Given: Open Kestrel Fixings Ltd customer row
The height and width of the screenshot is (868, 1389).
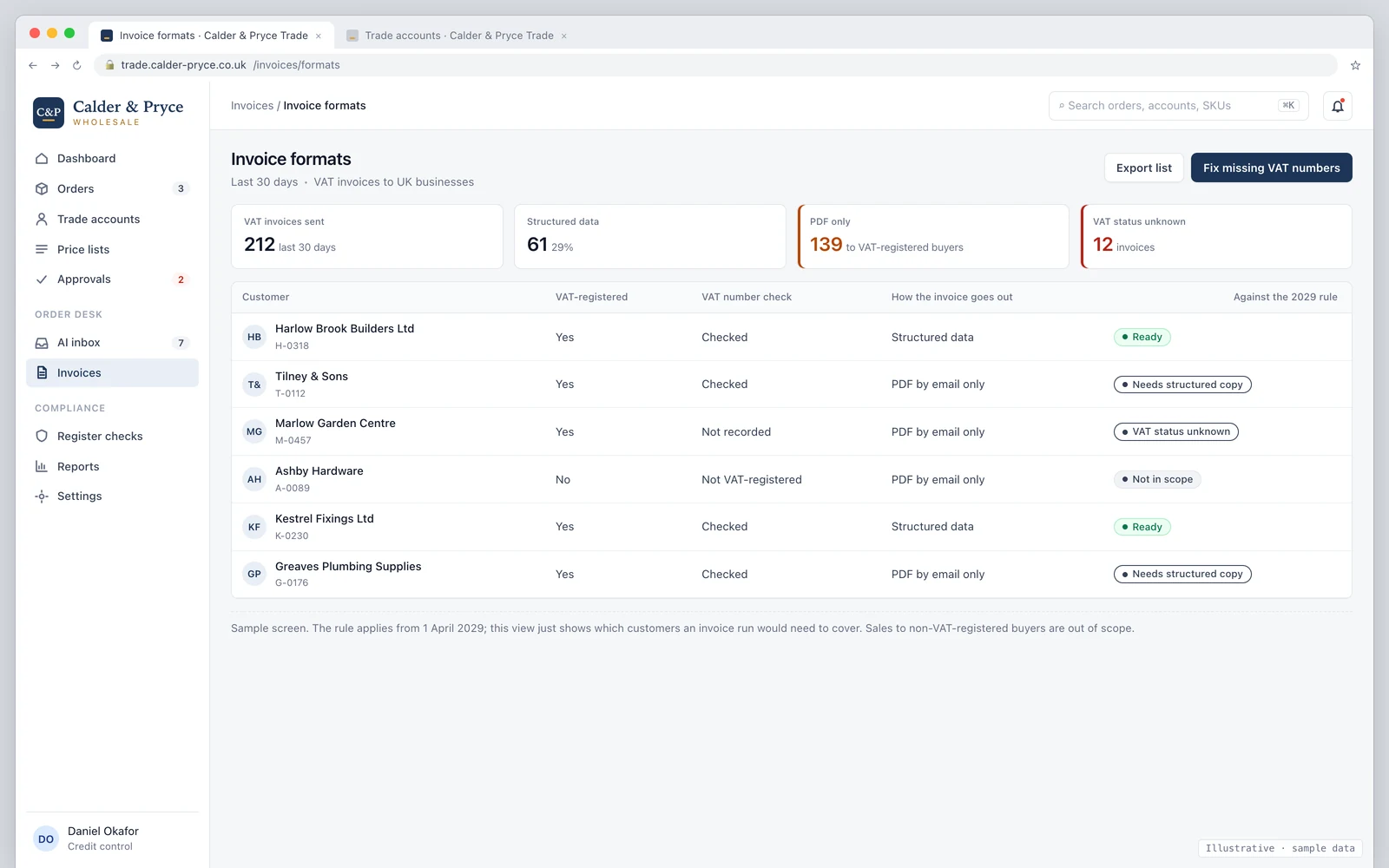Looking at the screenshot, I should pos(792,527).
